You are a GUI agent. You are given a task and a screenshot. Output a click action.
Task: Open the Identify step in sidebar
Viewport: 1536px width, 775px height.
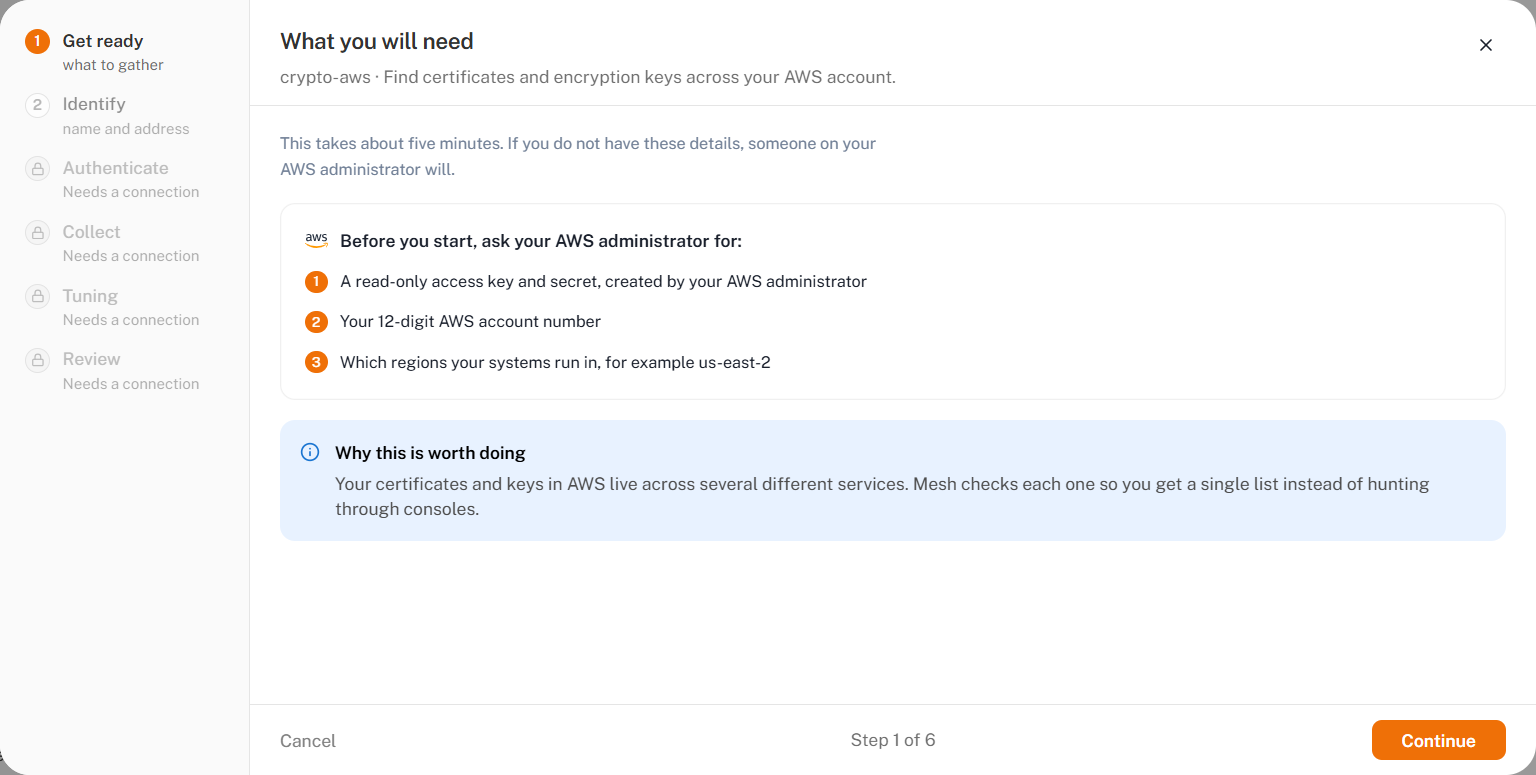[124, 116]
